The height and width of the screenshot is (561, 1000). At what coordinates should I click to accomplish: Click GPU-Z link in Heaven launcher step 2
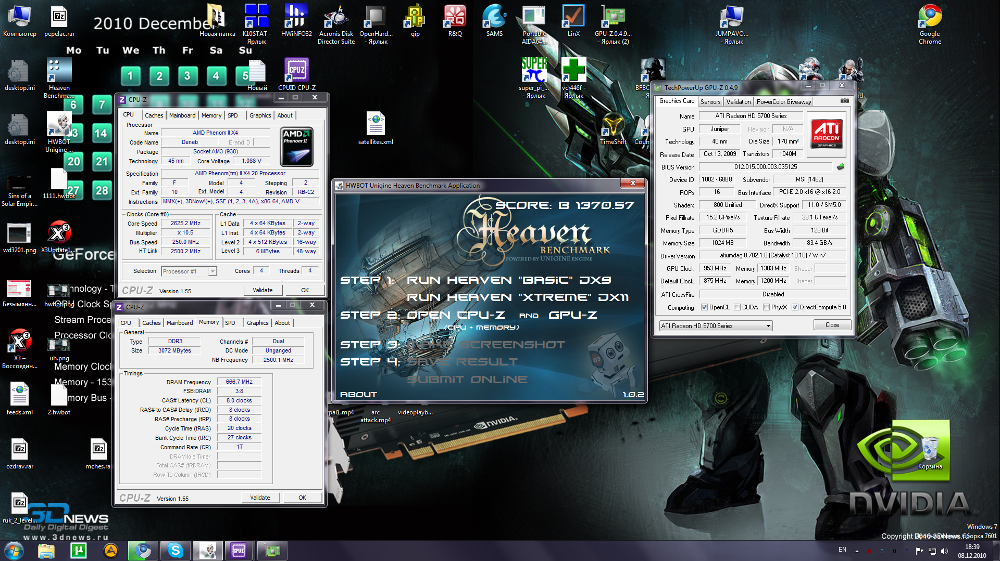pos(573,315)
